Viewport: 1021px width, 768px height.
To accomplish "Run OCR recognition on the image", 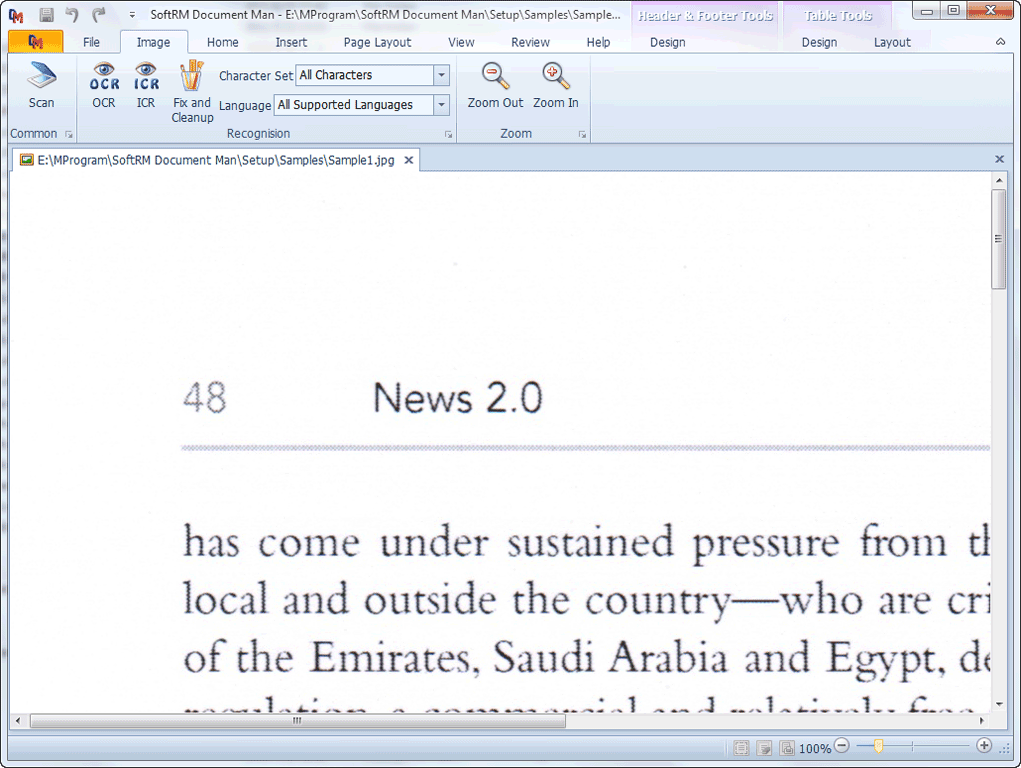I will coord(104,85).
